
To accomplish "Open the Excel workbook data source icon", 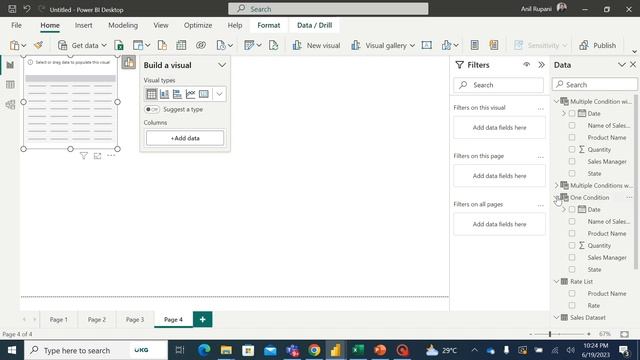I will (119, 45).
